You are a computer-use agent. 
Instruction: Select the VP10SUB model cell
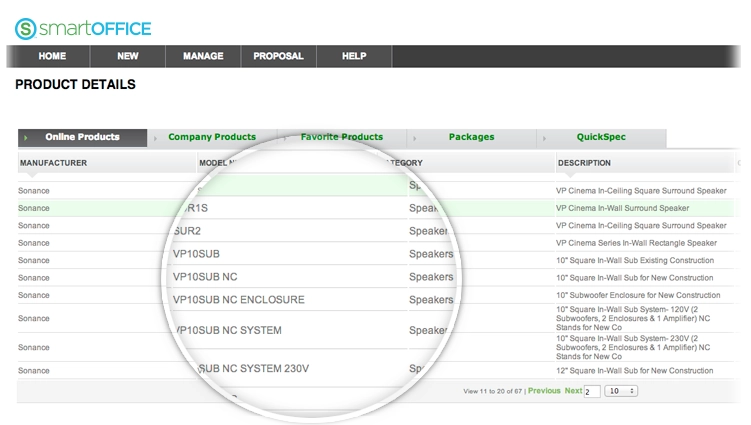(196, 254)
